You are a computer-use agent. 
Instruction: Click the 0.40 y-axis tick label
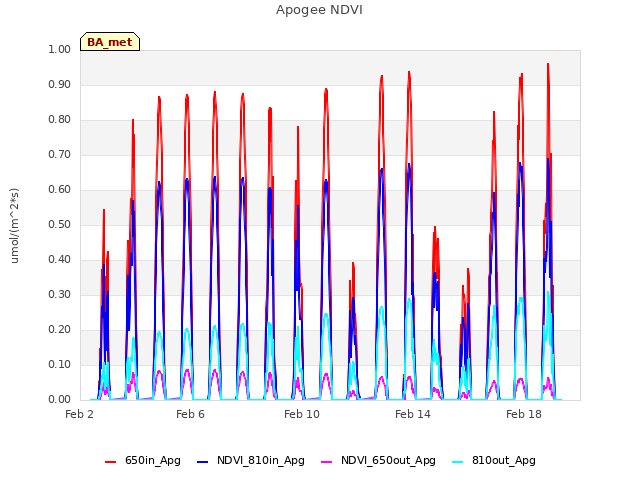(60, 260)
